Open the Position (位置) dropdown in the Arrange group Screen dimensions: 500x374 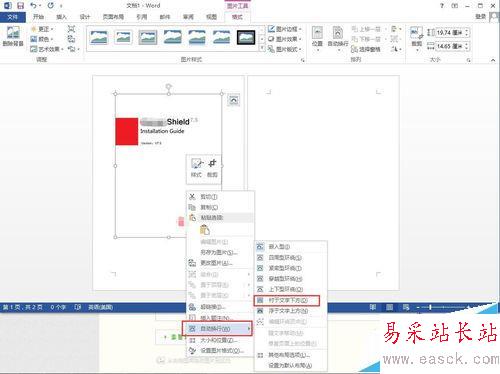(x=317, y=38)
